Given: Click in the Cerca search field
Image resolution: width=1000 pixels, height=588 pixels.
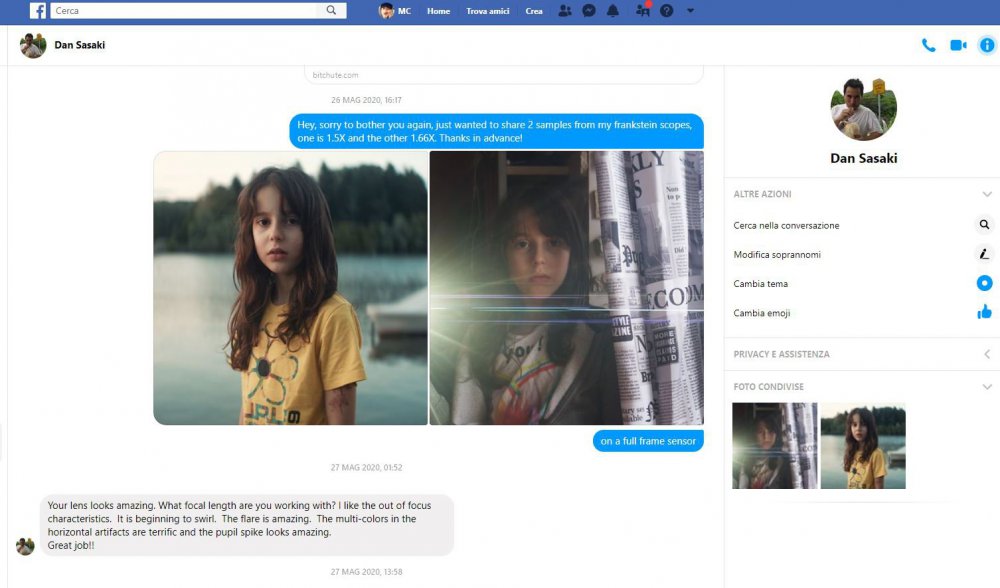Looking at the screenshot, I should pyautogui.click(x=185, y=11).
